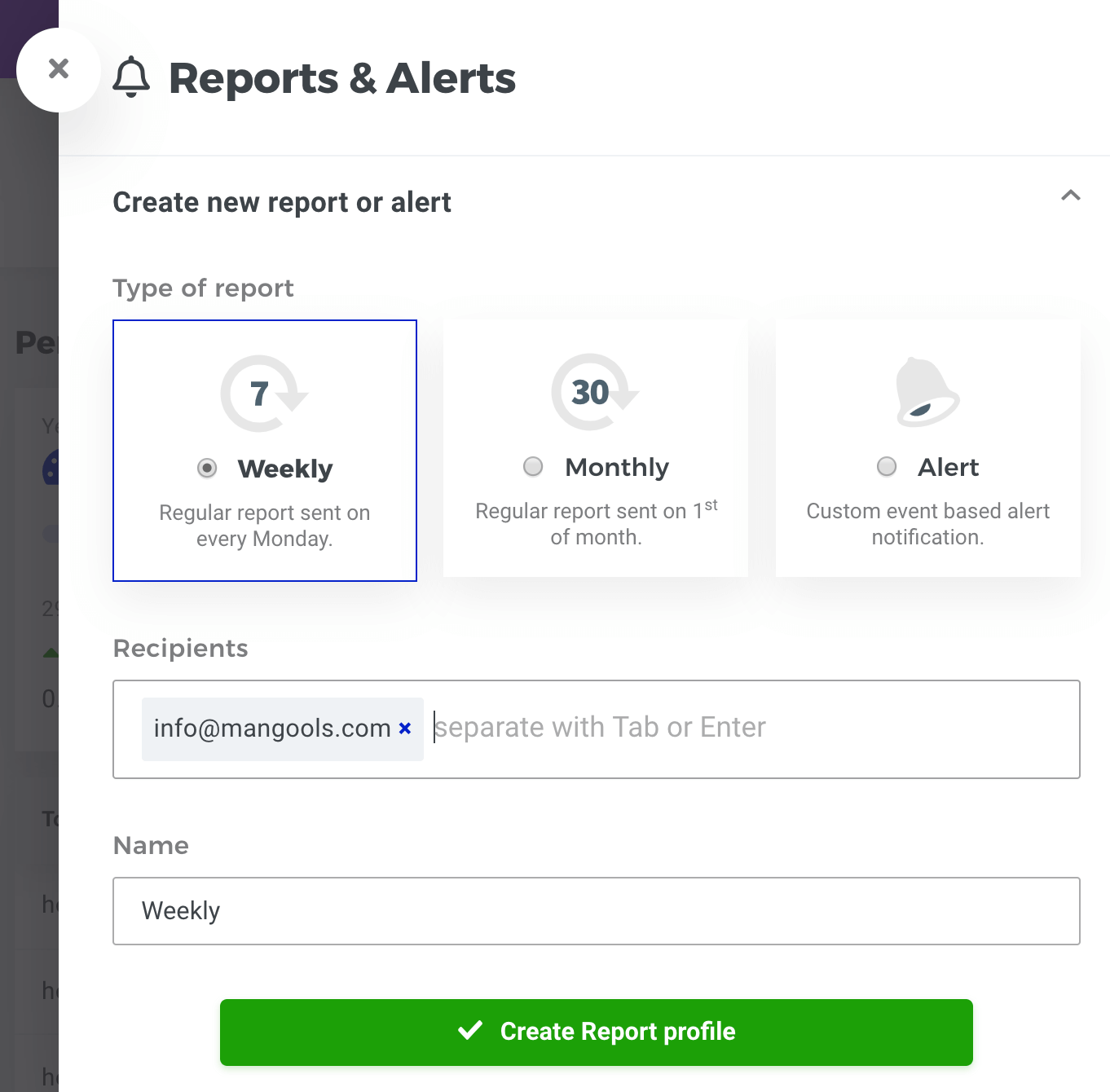Select the Weekly radio button
Image resolution: width=1110 pixels, height=1092 pixels.
pos(207,468)
